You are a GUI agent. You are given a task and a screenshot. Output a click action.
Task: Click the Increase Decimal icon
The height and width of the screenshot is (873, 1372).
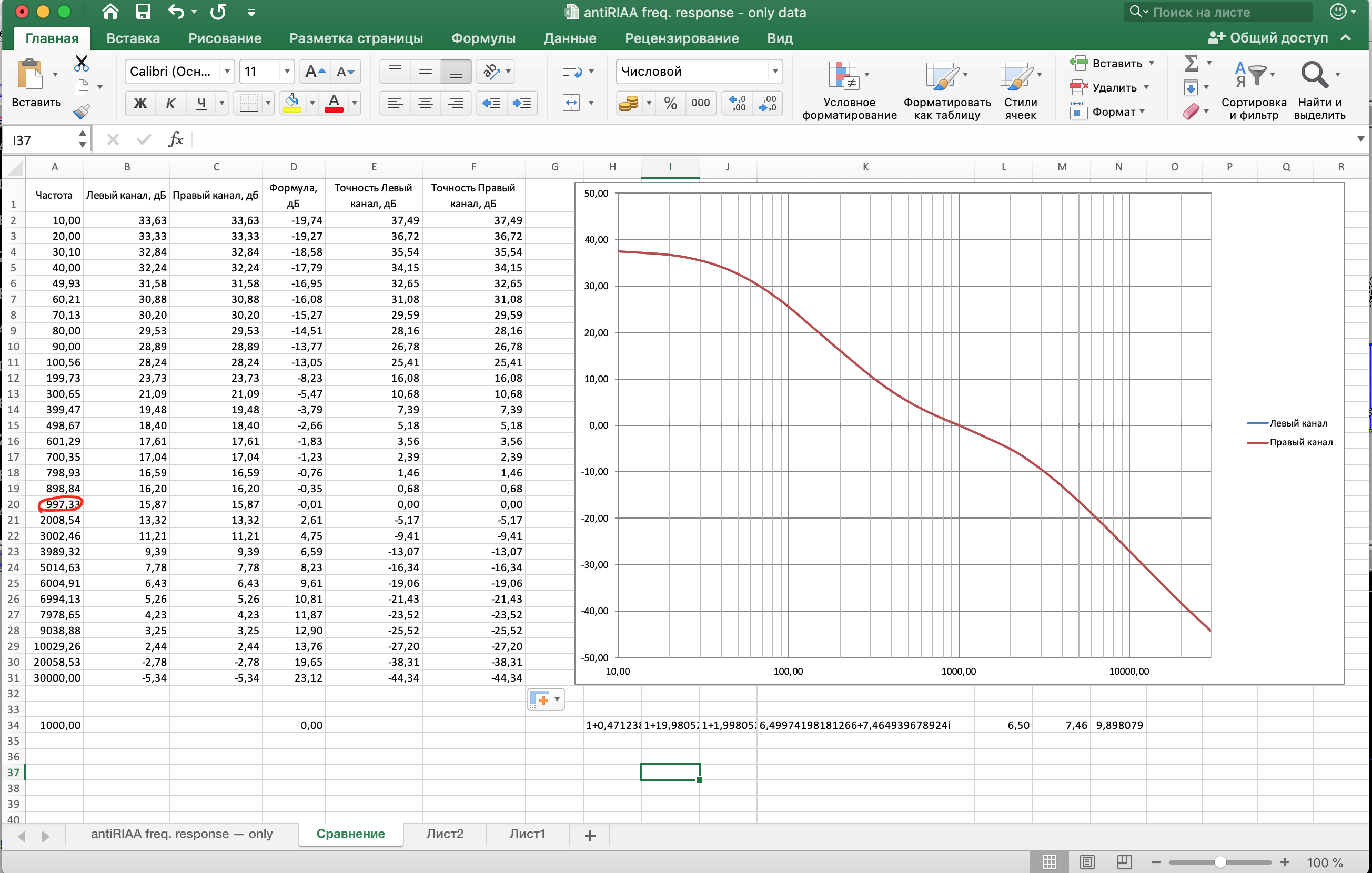pyautogui.click(x=737, y=103)
